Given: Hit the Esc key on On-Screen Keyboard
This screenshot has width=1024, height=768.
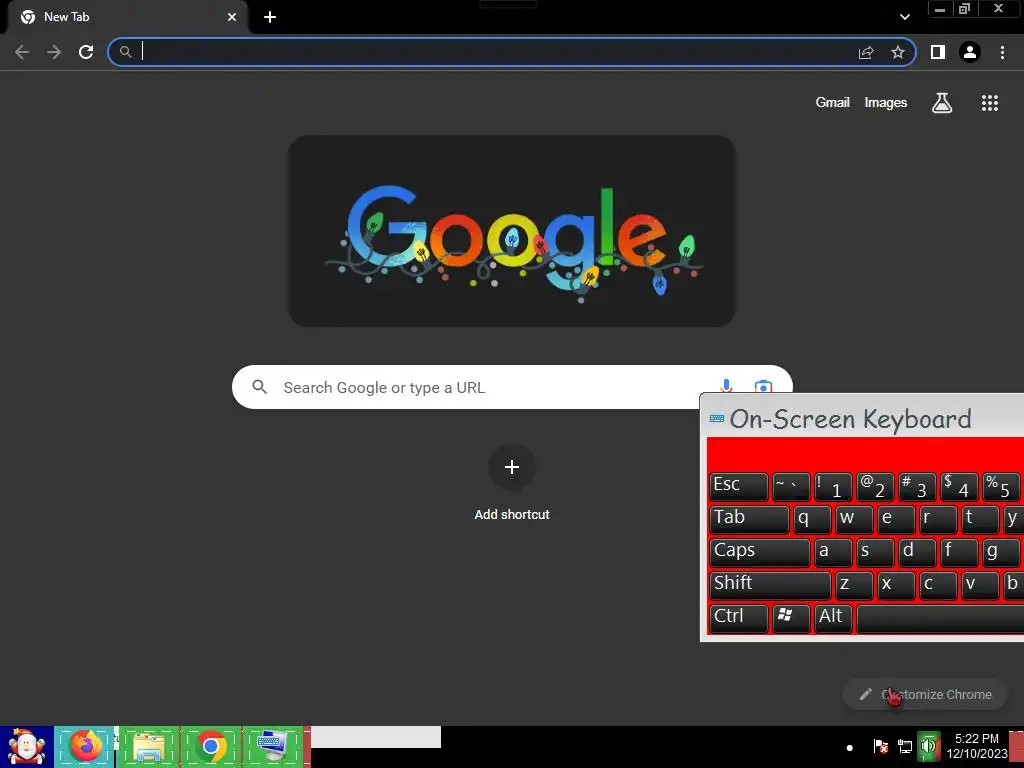Looking at the screenshot, I should 739,487.
